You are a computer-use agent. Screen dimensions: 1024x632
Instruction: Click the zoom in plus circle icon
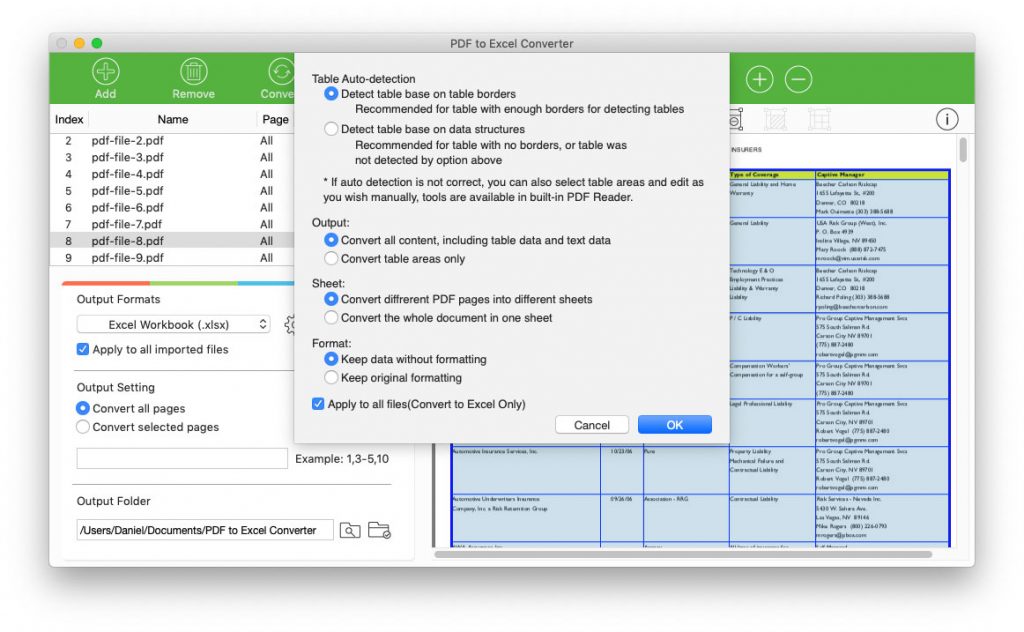[x=760, y=80]
